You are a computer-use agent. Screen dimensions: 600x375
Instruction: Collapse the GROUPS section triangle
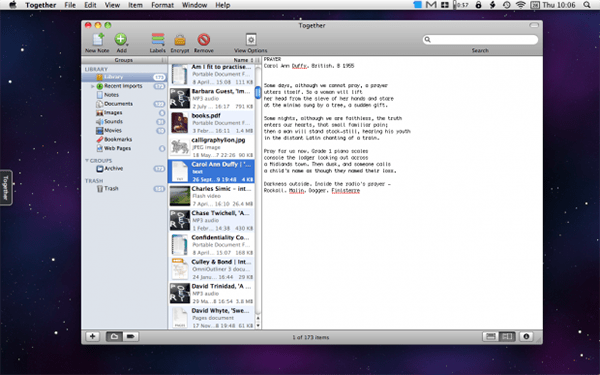click(x=87, y=161)
